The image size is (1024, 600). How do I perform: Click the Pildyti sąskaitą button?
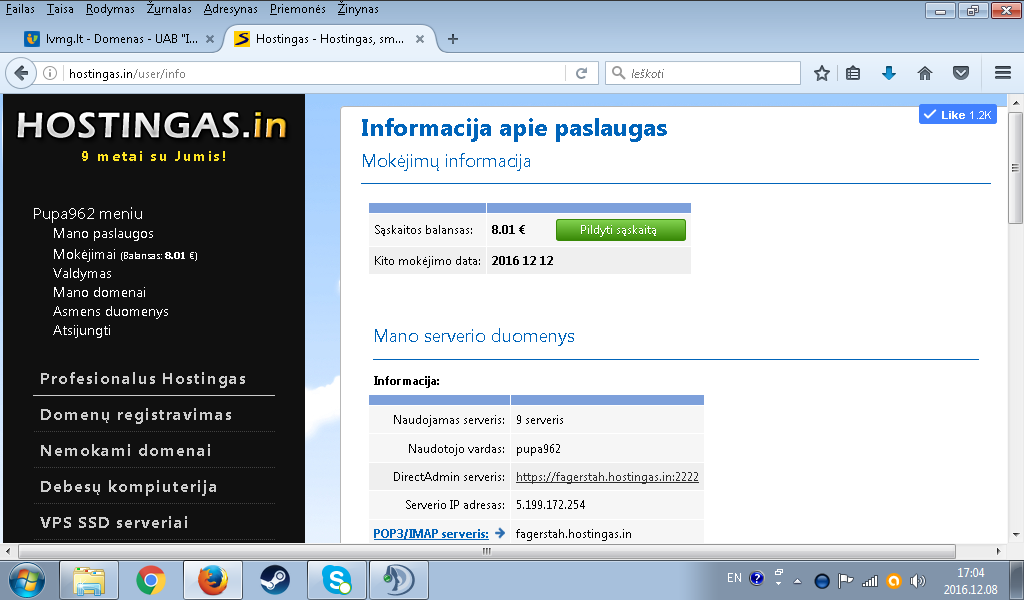point(620,230)
